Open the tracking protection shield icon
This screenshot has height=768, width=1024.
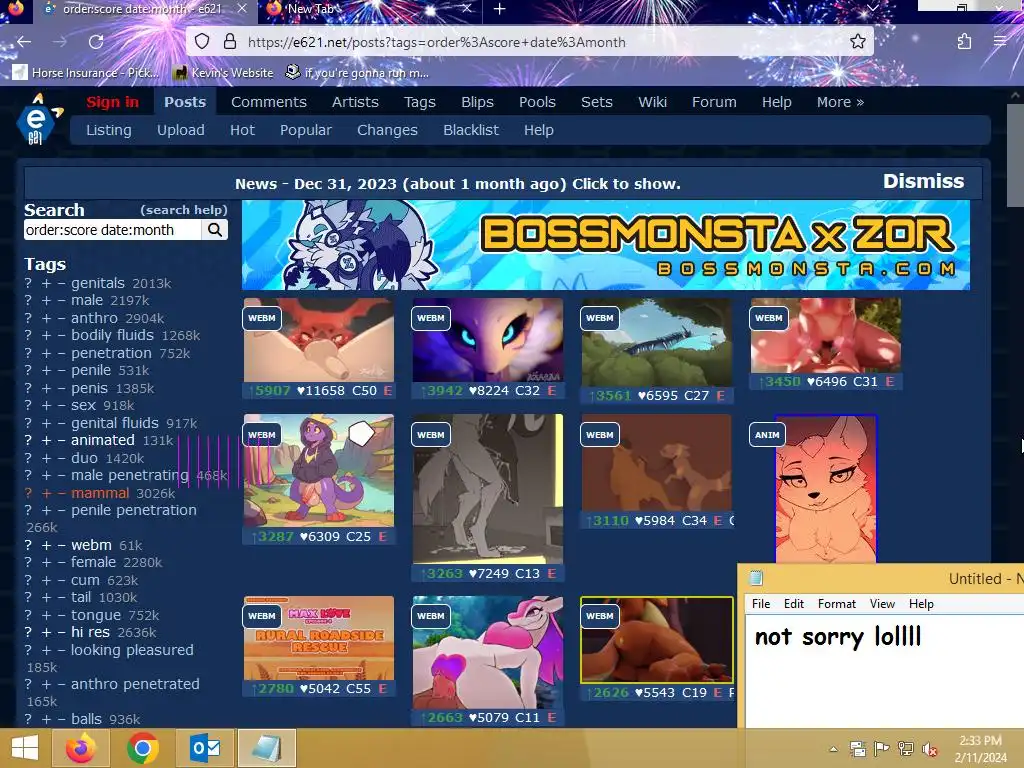[202, 42]
